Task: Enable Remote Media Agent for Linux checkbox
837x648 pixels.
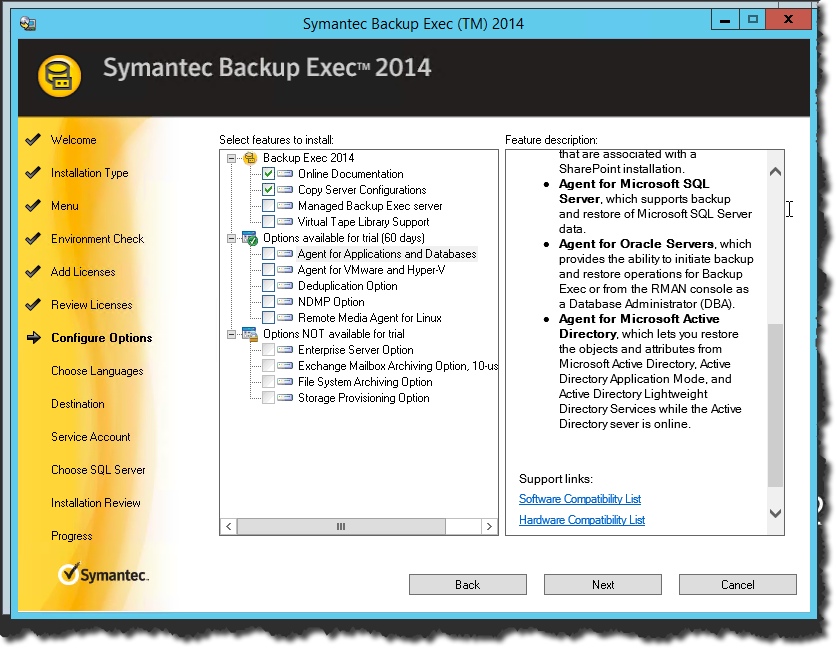Action: point(269,318)
